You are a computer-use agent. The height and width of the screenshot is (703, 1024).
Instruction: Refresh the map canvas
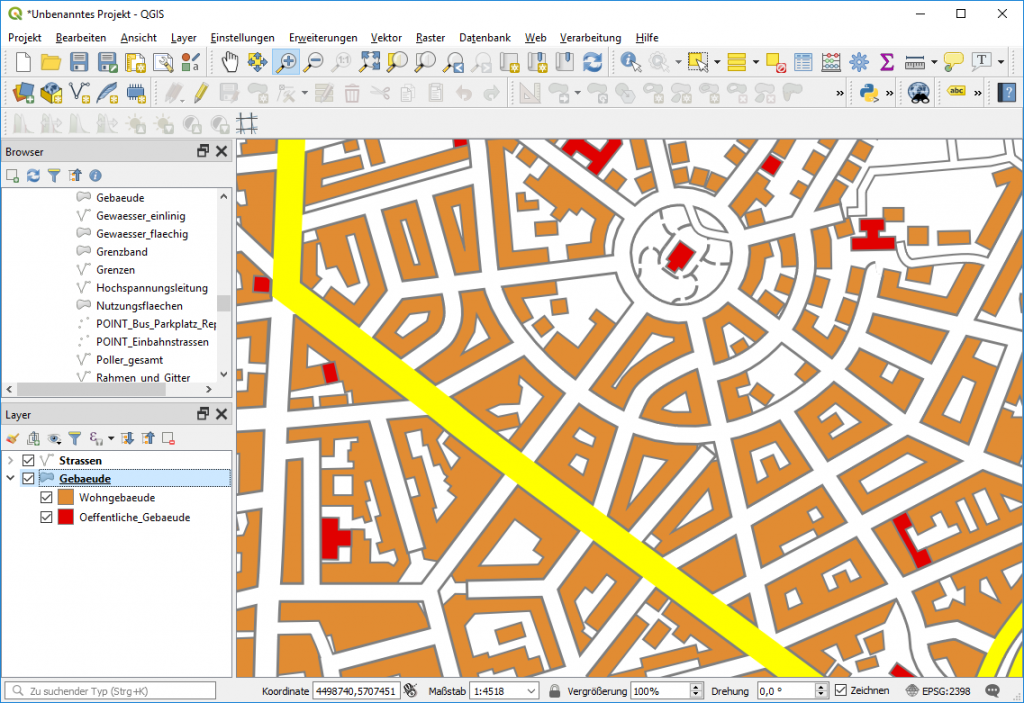click(x=592, y=62)
